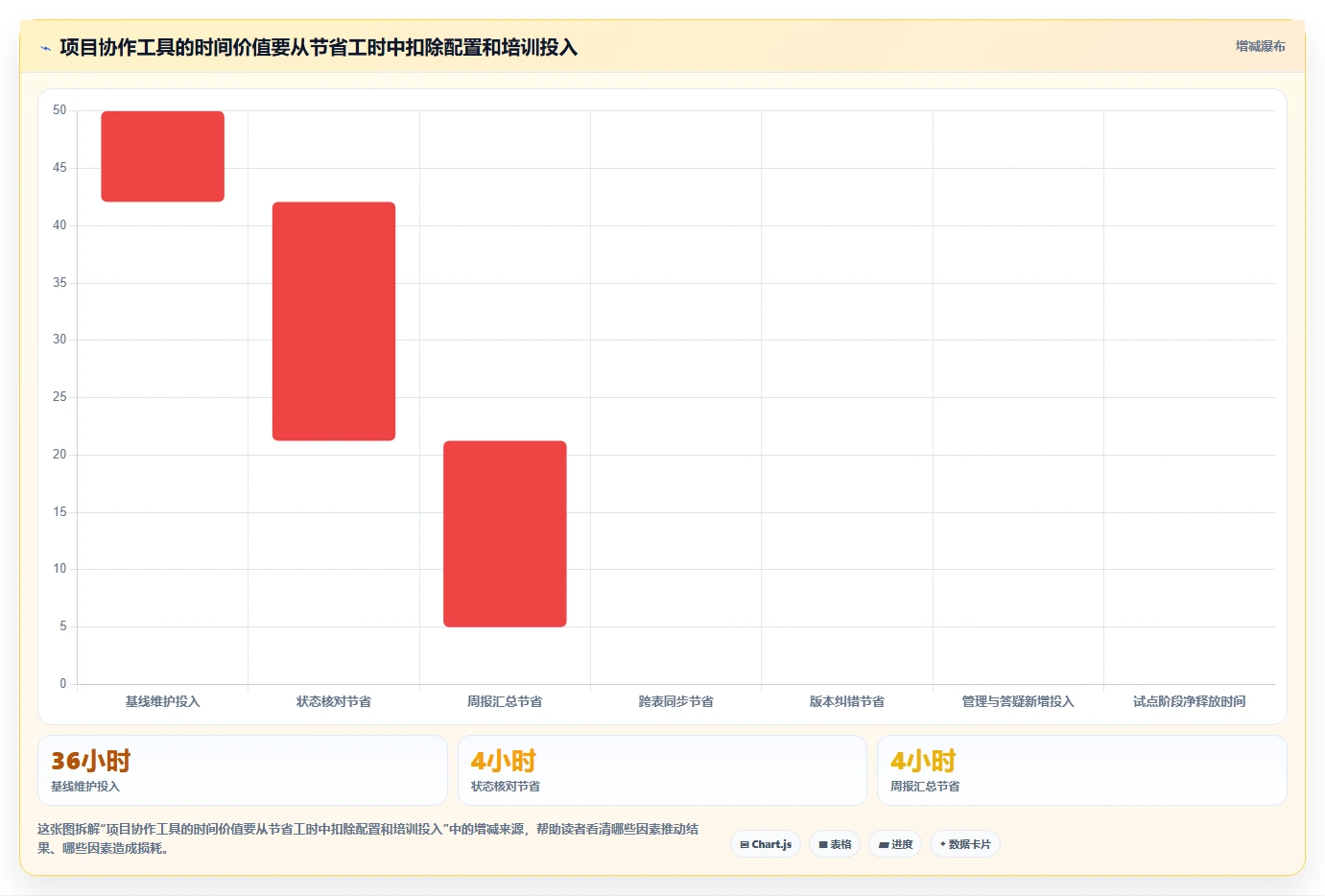Select the 进度 tag chip
Viewport: 1325px width, 896px height.
pos(895,844)
